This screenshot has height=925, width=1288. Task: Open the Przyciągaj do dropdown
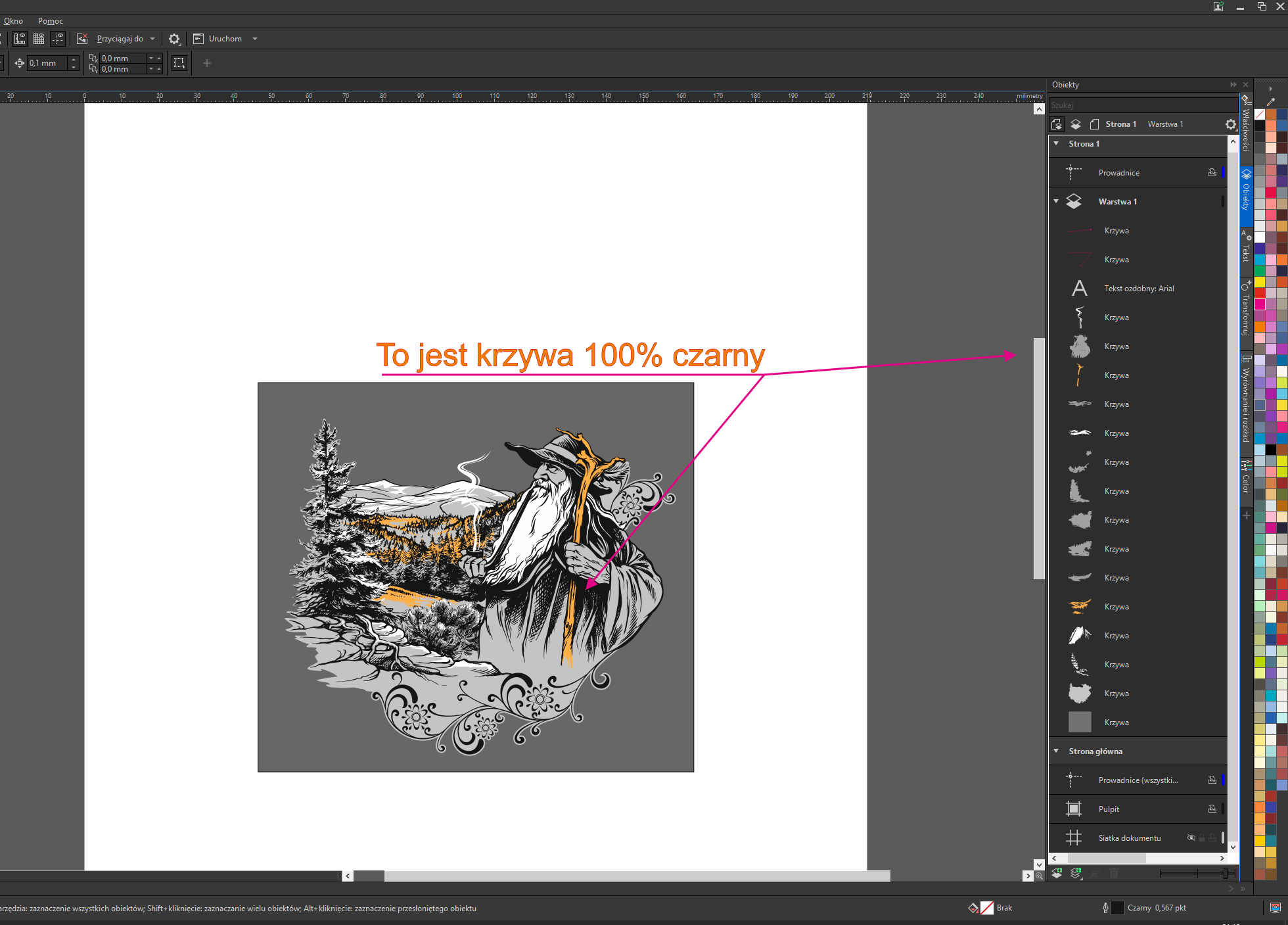point(152,39)
